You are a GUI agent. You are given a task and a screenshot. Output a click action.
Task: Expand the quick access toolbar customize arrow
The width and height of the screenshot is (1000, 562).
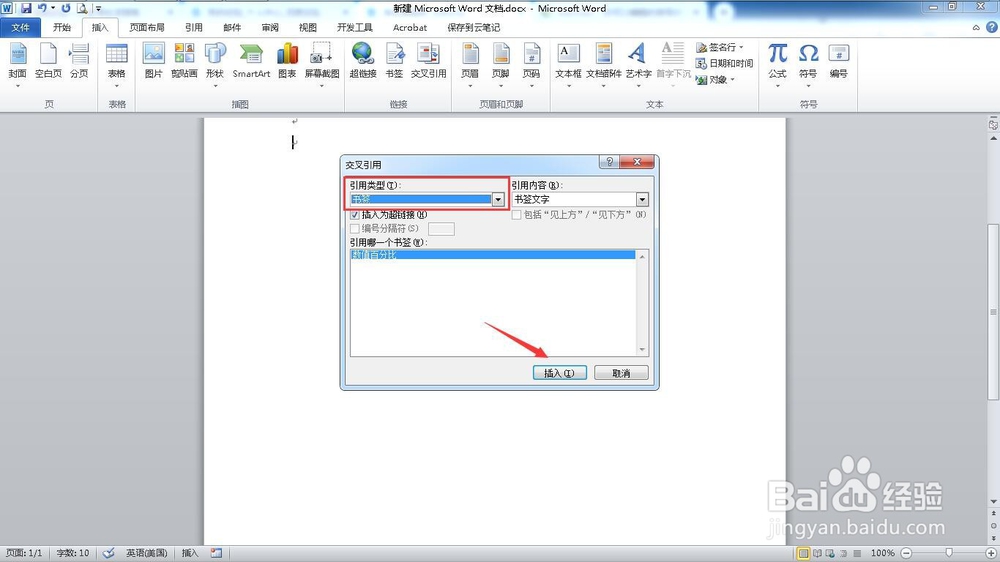click(x=98, y=9)
